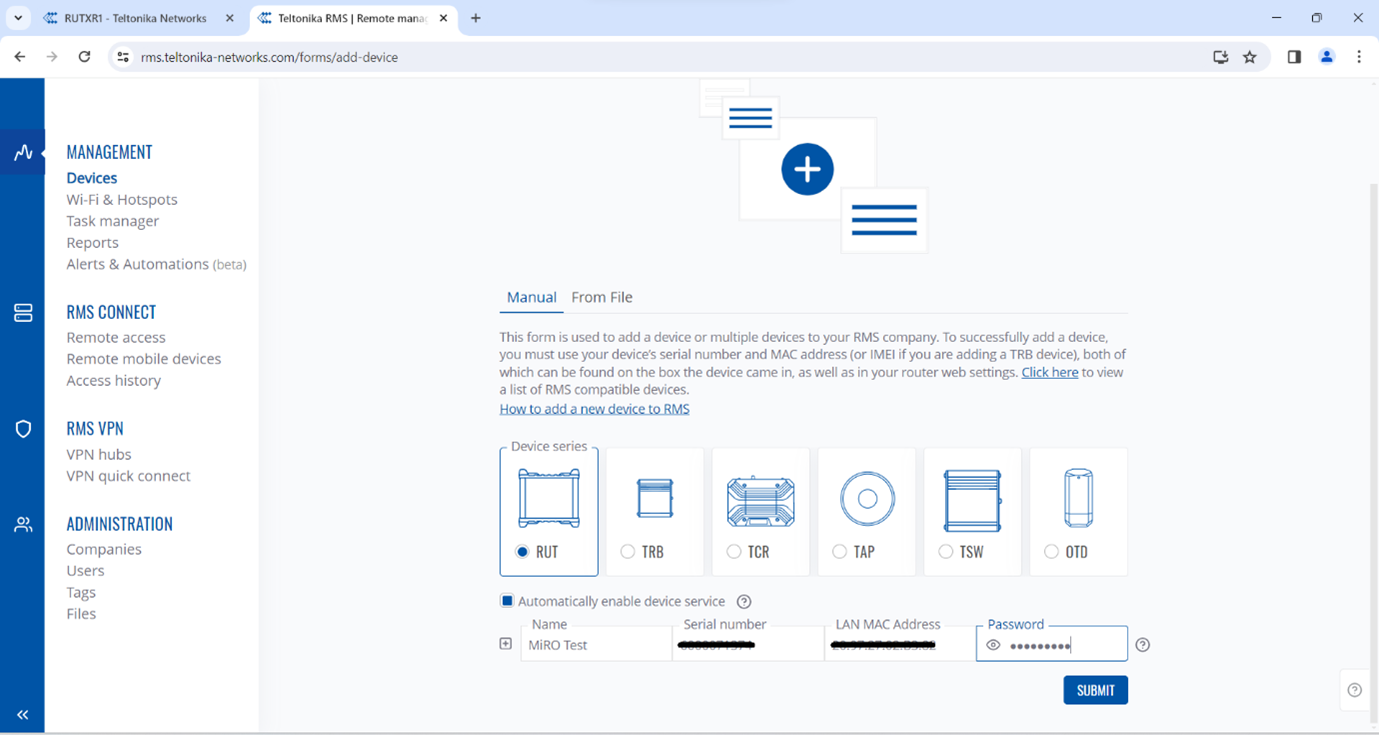Image resolution: width=1379 pixels, height=735 pixels.
Task: Open Chrome three-dot menu
Action: click(x=1359, y=57)
